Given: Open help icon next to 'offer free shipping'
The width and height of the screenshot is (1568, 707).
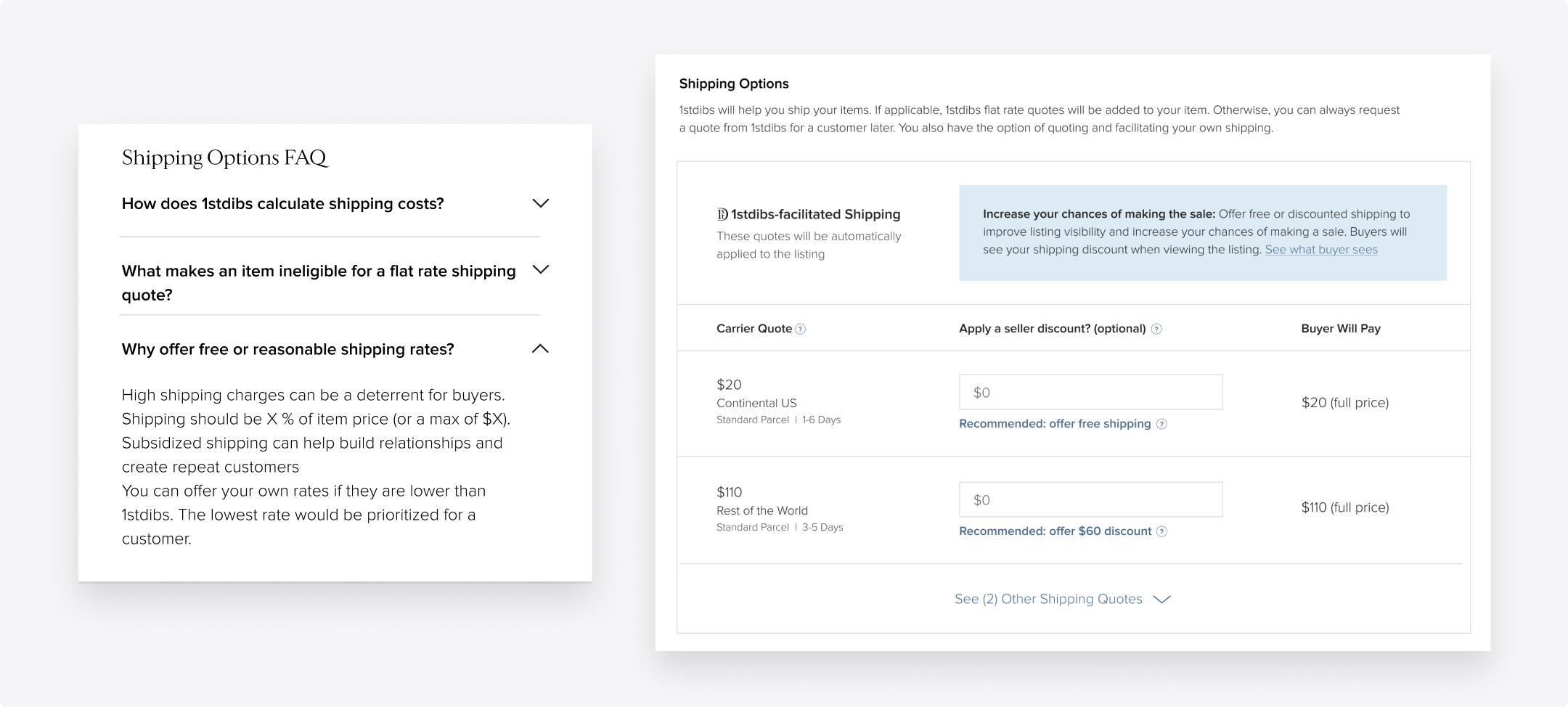Looking at the screenshot, I should [1162, 424].
